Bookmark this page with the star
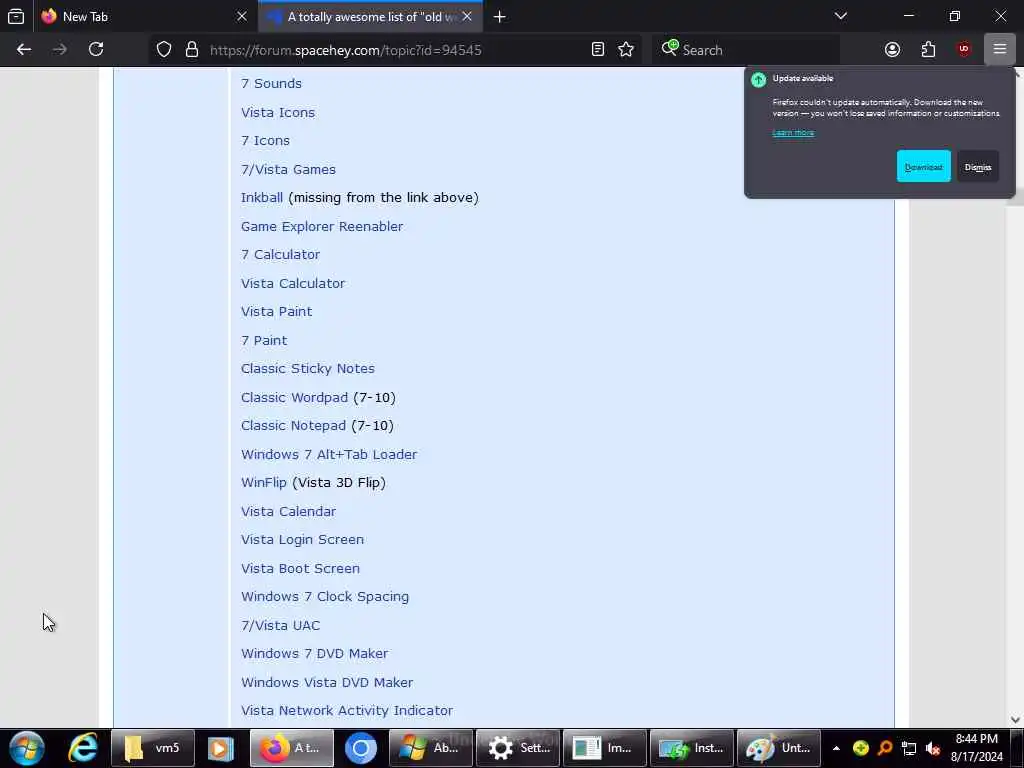 tap(626, 50)
